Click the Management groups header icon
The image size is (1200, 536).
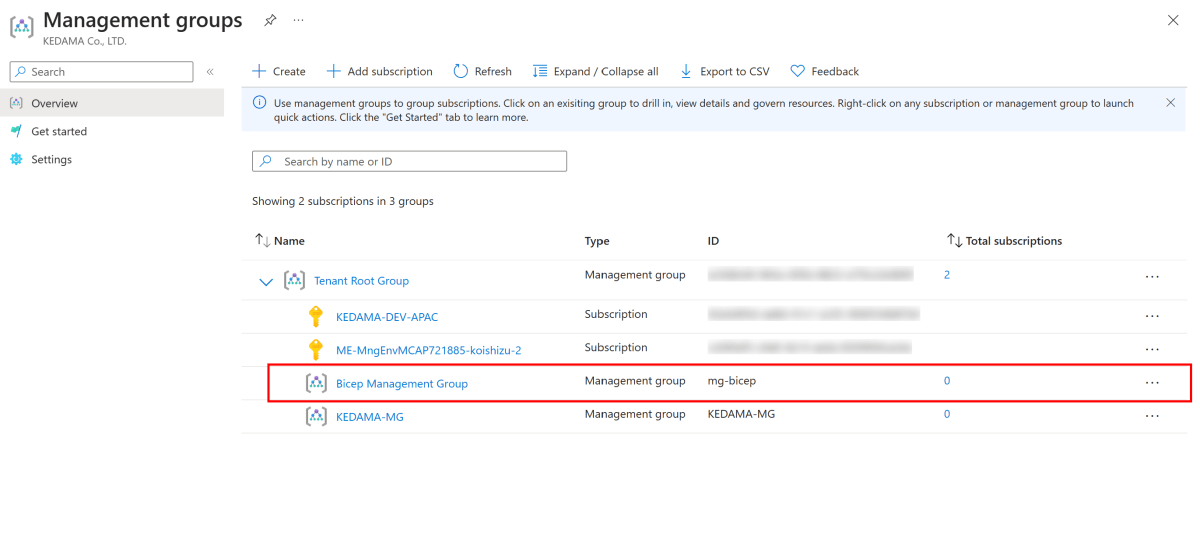coord(22,26)
